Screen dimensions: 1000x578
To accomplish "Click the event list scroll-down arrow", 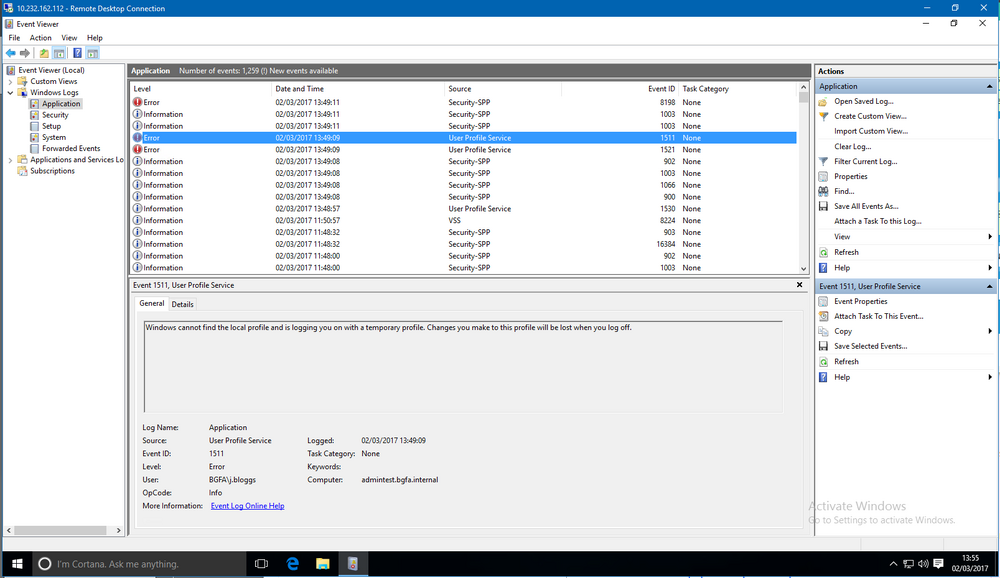I will click(803, 269).
